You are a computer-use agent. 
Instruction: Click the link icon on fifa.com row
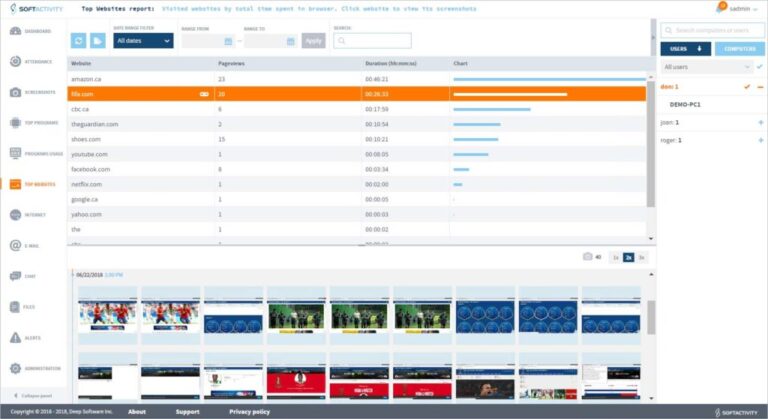[204, 94]
